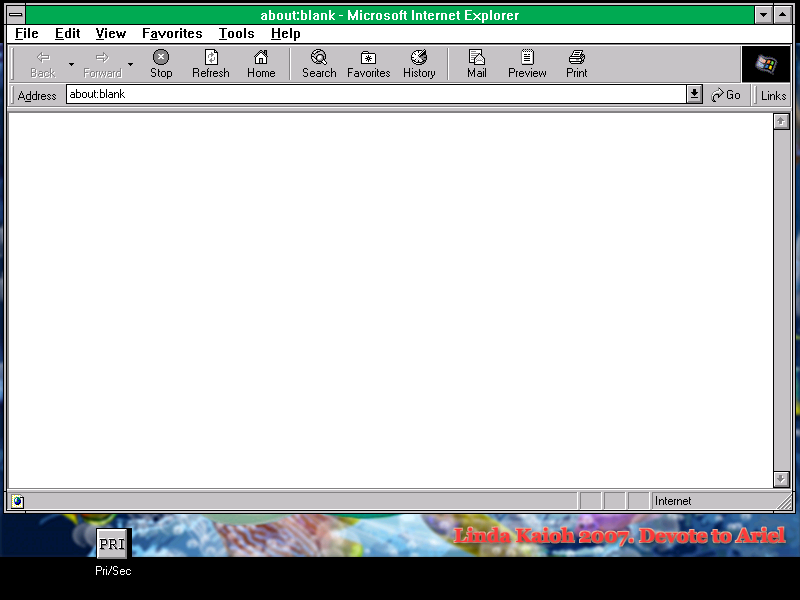Open the Favorites toolbar pane
This screenshot has width=800, height=600.
point(368,64)
